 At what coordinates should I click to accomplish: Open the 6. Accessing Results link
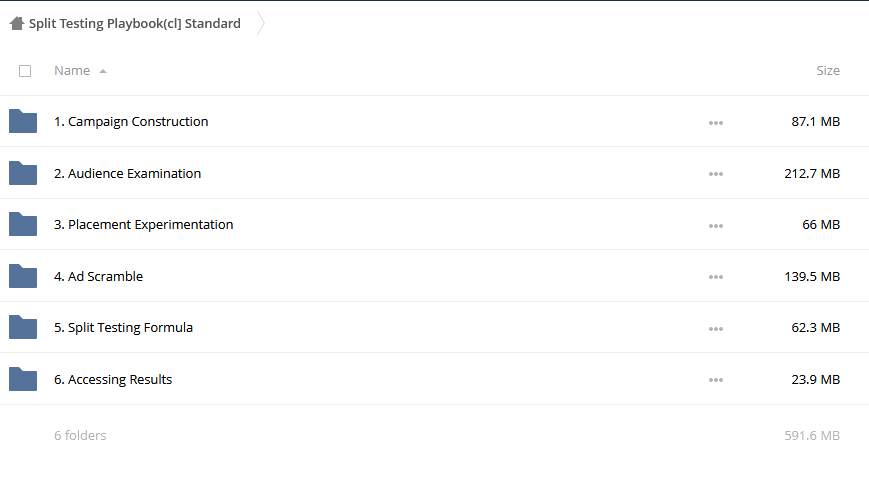(x=113, y=379)
